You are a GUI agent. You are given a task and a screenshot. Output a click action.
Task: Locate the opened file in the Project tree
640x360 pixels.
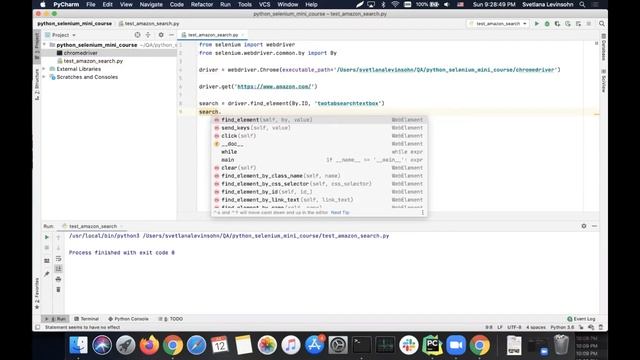point(137,35)
